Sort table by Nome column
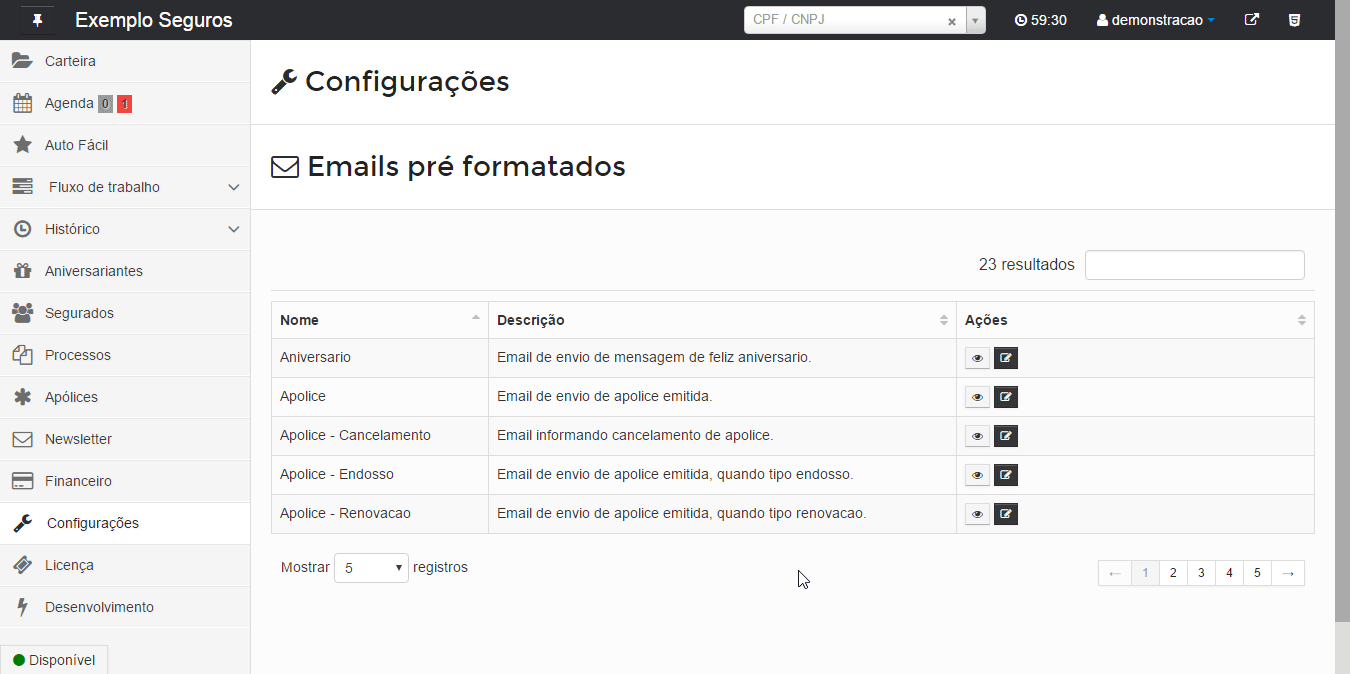1350x674 pixels. pyautogui.click(x=380, y=320)
